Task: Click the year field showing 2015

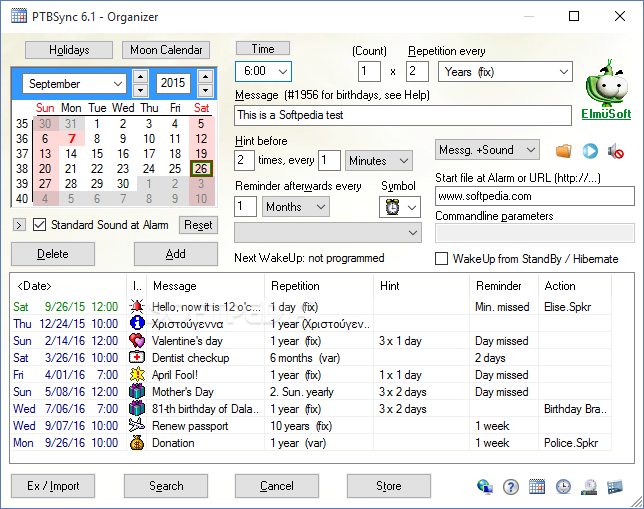Action: coord(173,83)
